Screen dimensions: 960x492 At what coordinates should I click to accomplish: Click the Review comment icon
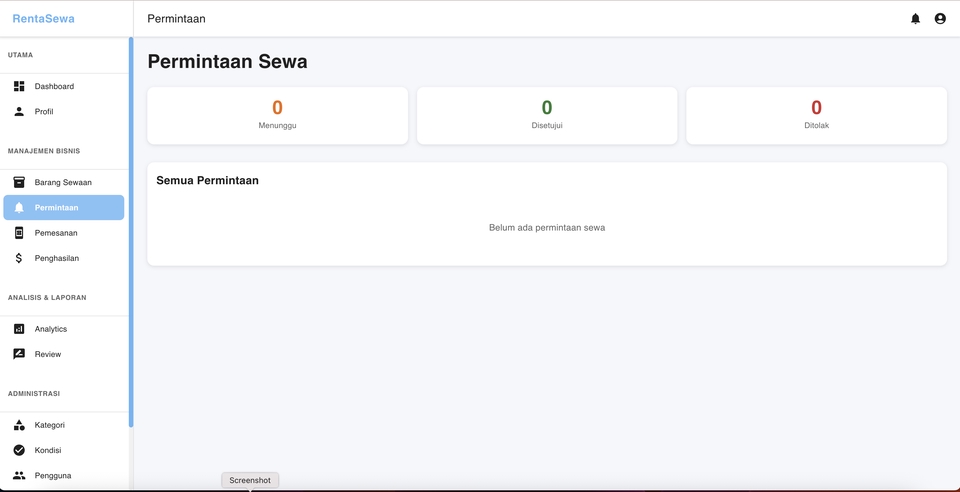tap(19, 354)
